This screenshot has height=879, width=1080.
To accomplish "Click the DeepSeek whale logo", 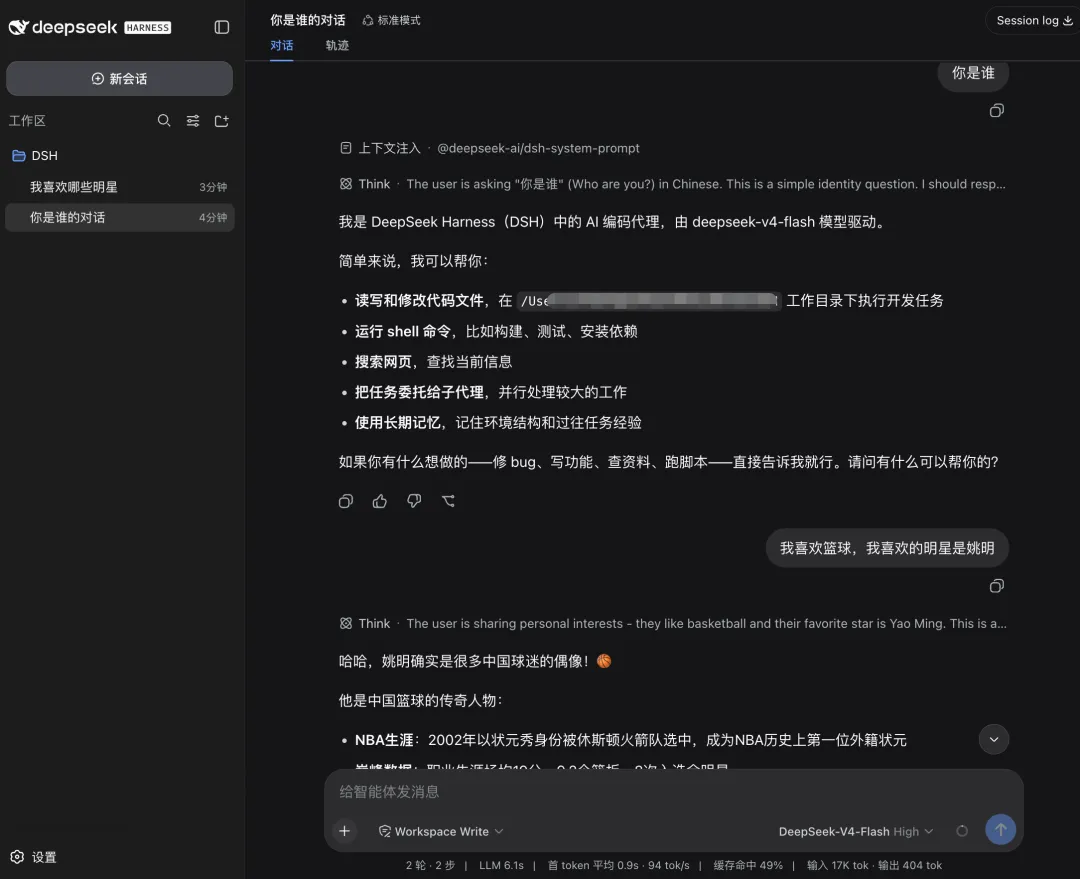I will [x=19, y=27].
